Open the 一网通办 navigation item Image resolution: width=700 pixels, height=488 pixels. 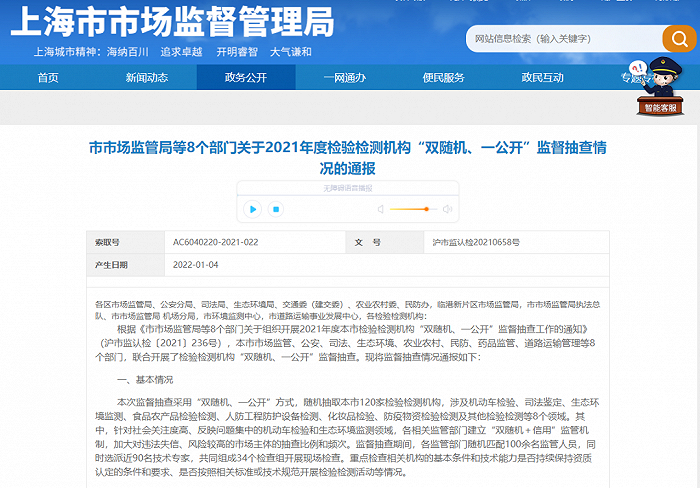(x=345, y=78)
